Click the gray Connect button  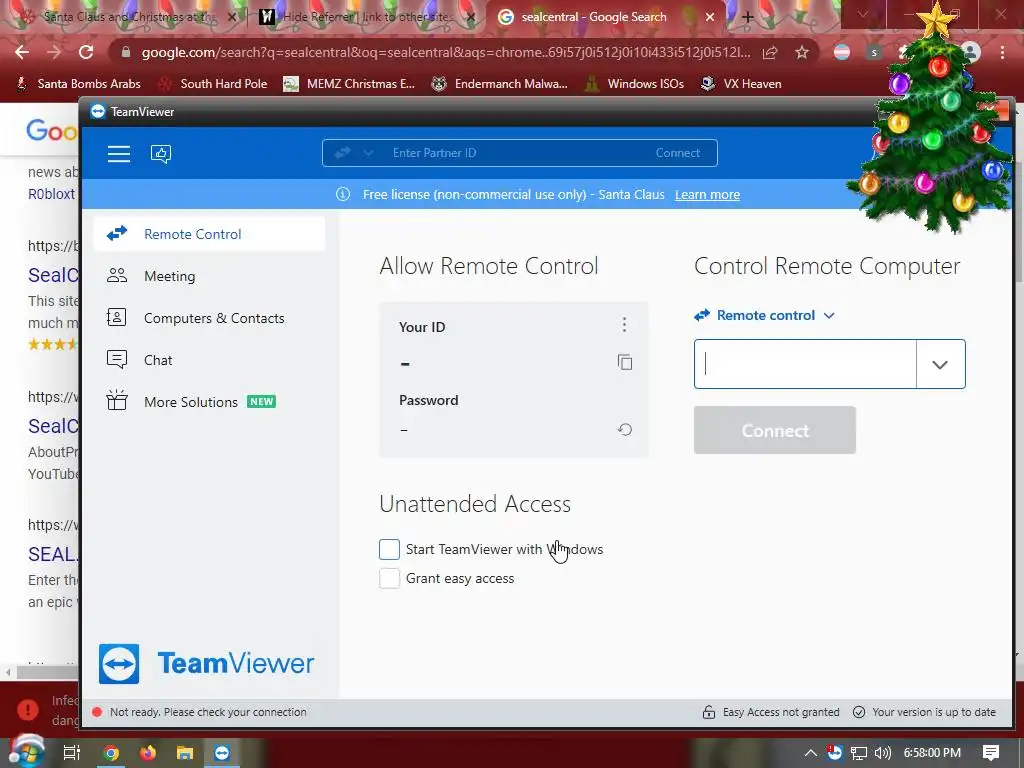pos(775,430)
